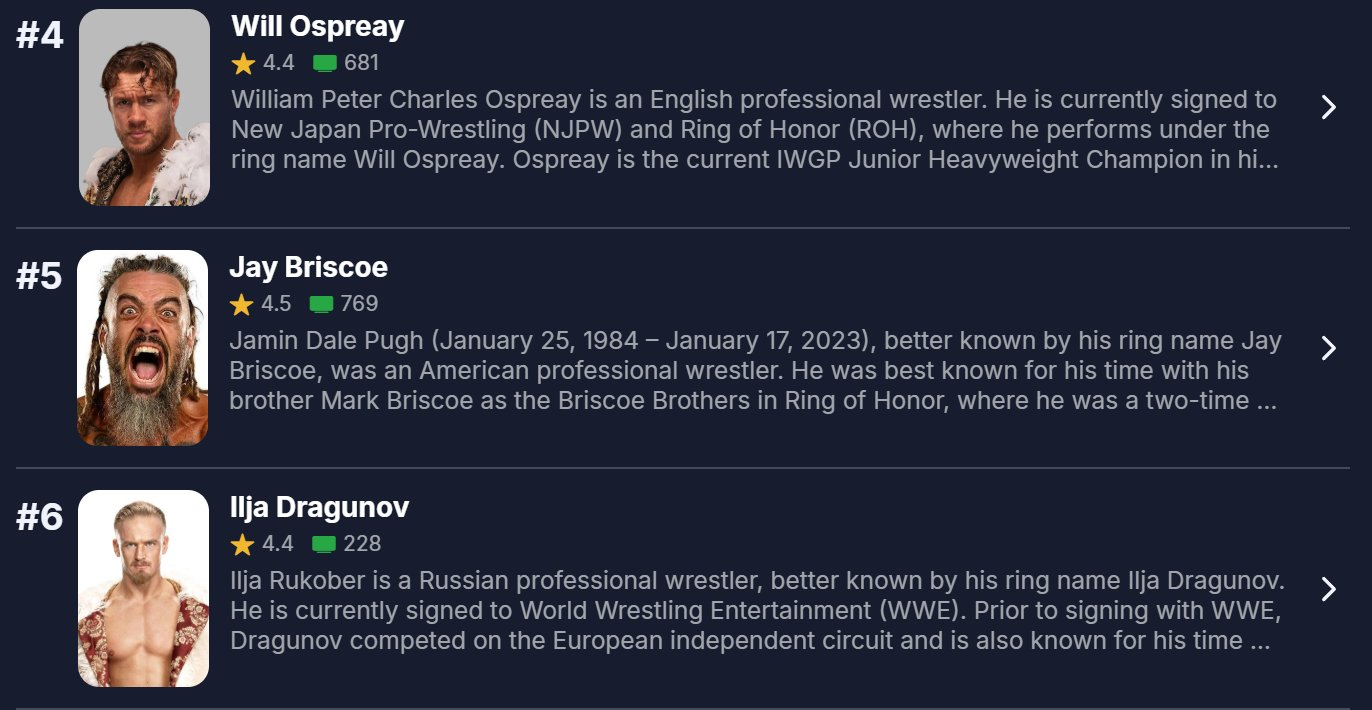This screenshot has width=1372, height=710.
Task: Open the Jay Briscoe name link
Action: (x=308, y=267)
